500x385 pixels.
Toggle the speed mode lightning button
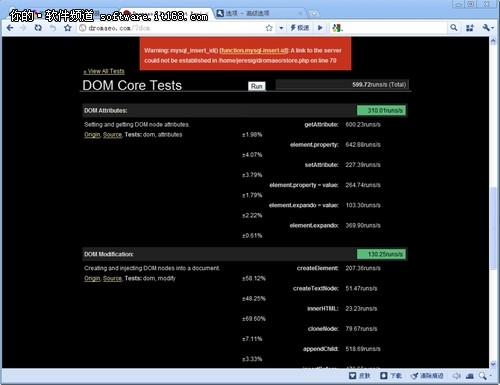[x=299, y=28]
